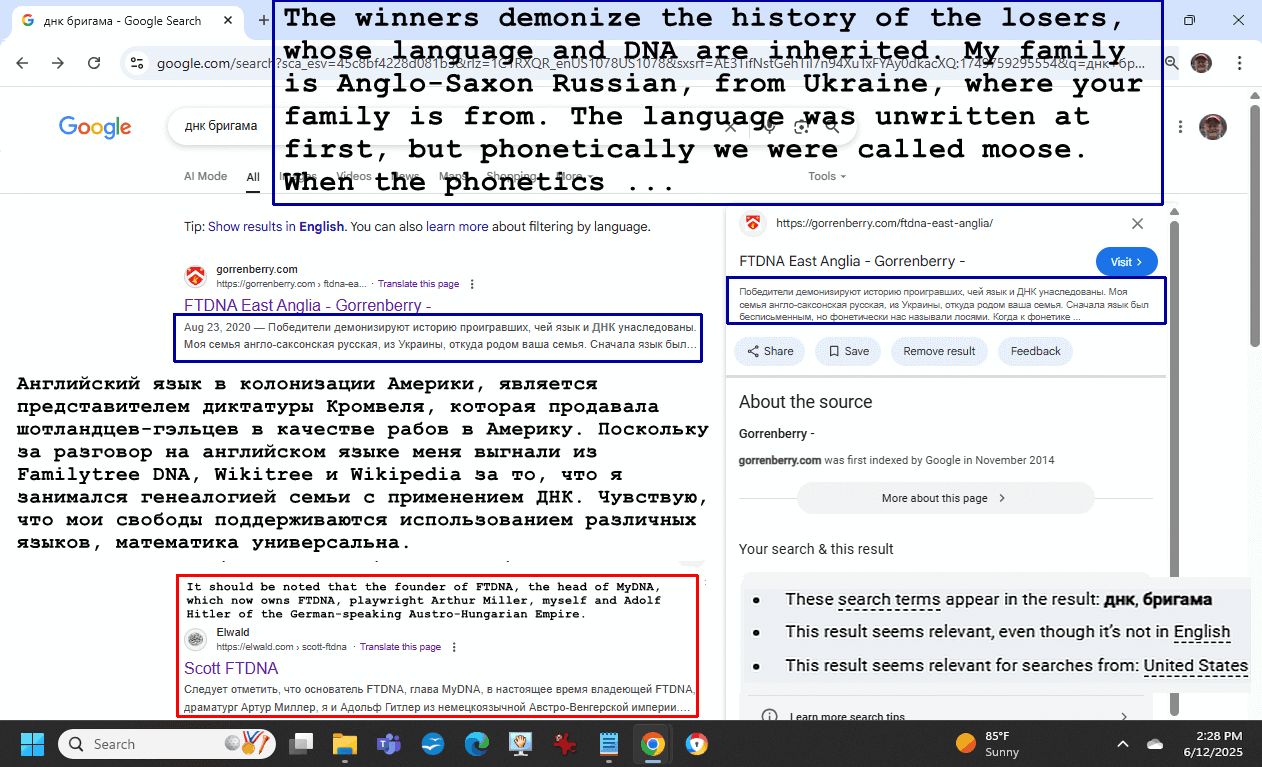
Task: Open Microsoft Teams from the taskbar
Action: coord(388,744)
